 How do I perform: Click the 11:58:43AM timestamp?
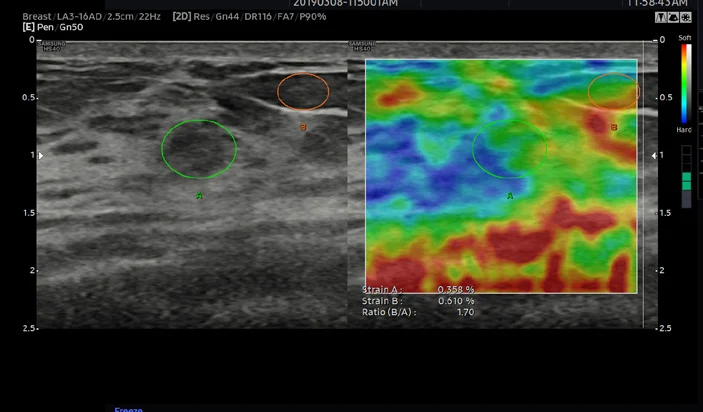pyautogui.click(x=657, y=3)
